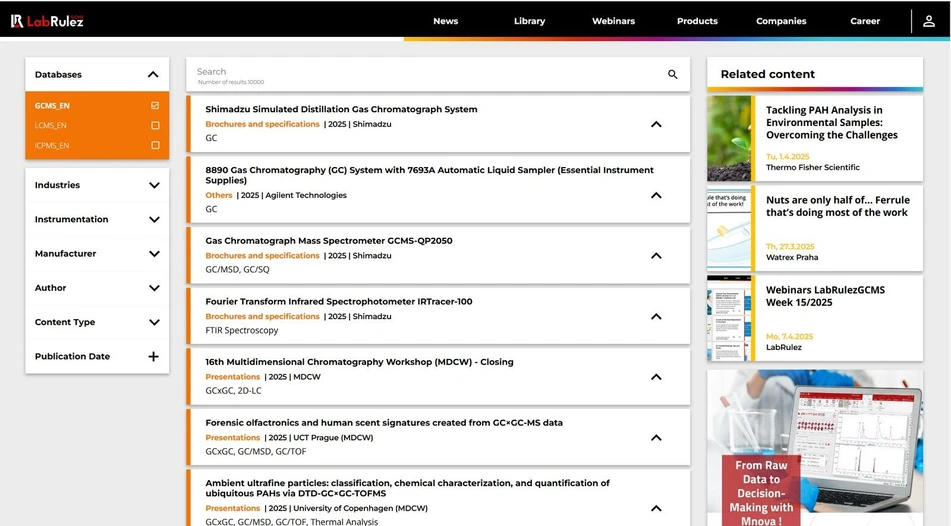This screenshot has height=526, width=951.
Task: Collapse the MDCW Closing result chevron
Action: tap(656, 377)
